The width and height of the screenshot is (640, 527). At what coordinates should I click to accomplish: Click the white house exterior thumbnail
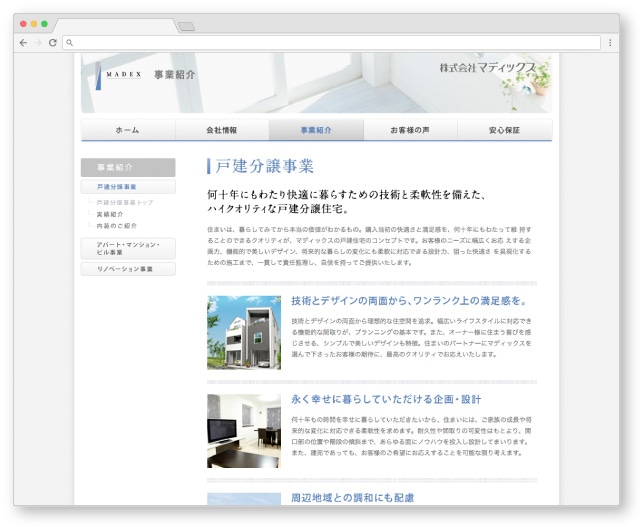244,333
